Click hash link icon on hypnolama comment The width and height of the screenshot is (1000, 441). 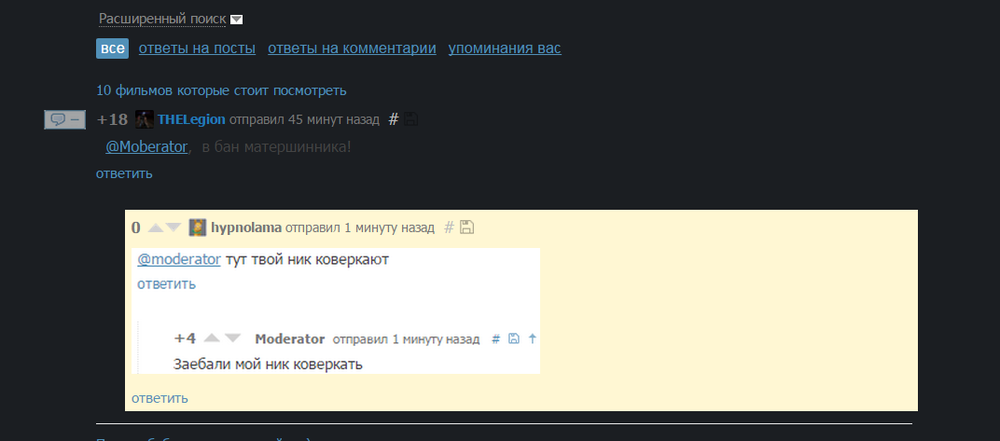pos(448,227)
